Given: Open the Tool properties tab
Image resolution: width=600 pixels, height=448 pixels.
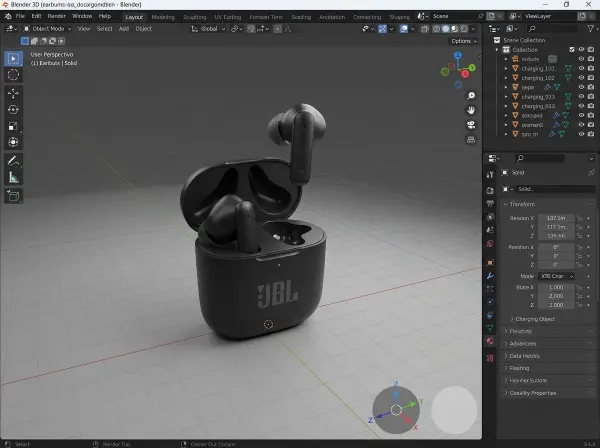Looking at the screenshot, I should pyautogui.click(x=490, y=174).
